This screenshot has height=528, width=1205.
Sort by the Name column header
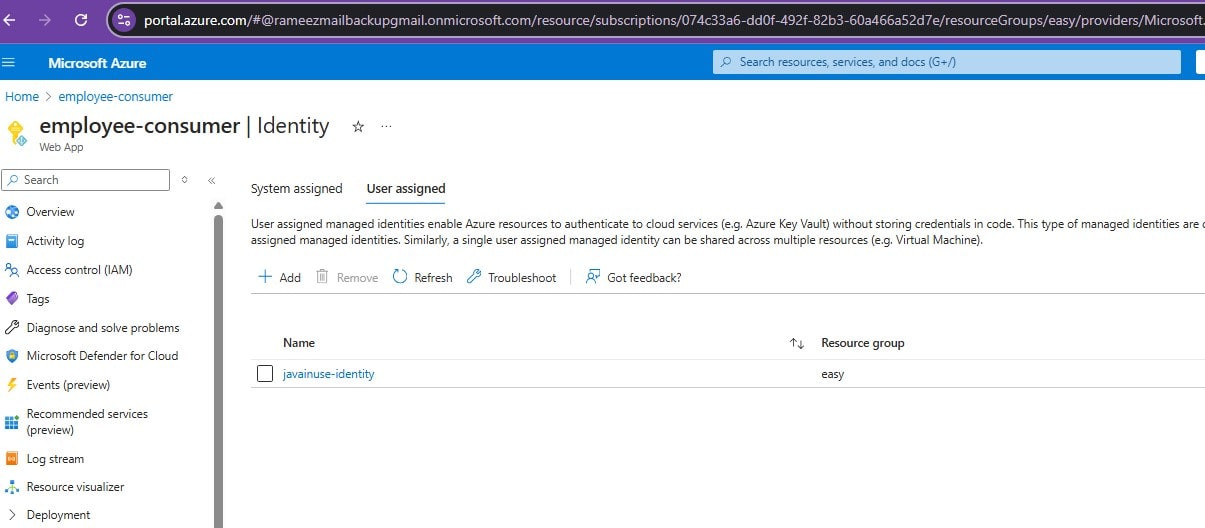pos(299,343)
